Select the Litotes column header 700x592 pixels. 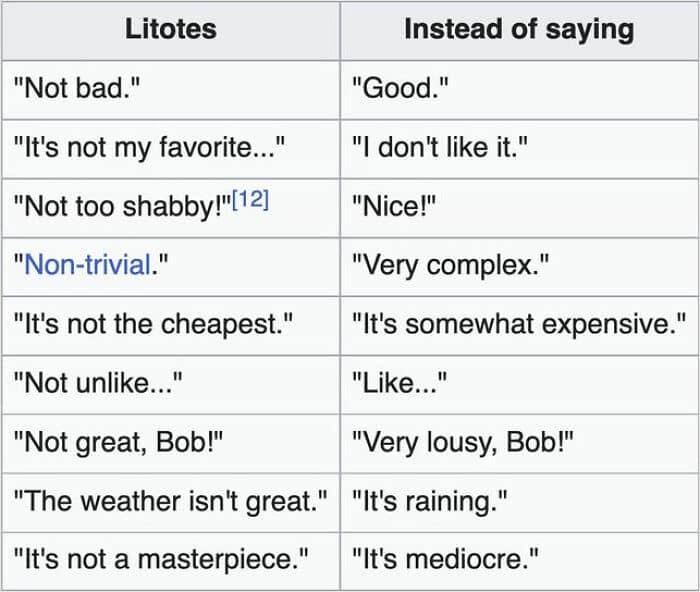coord(170,30)
